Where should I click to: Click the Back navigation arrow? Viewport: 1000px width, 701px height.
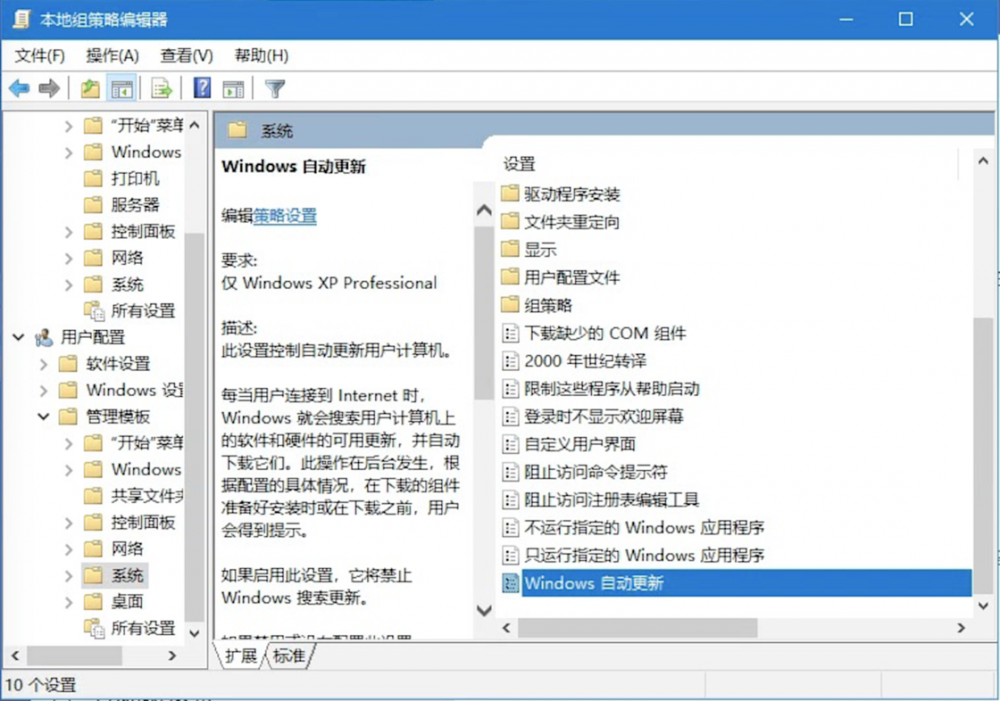18,88
